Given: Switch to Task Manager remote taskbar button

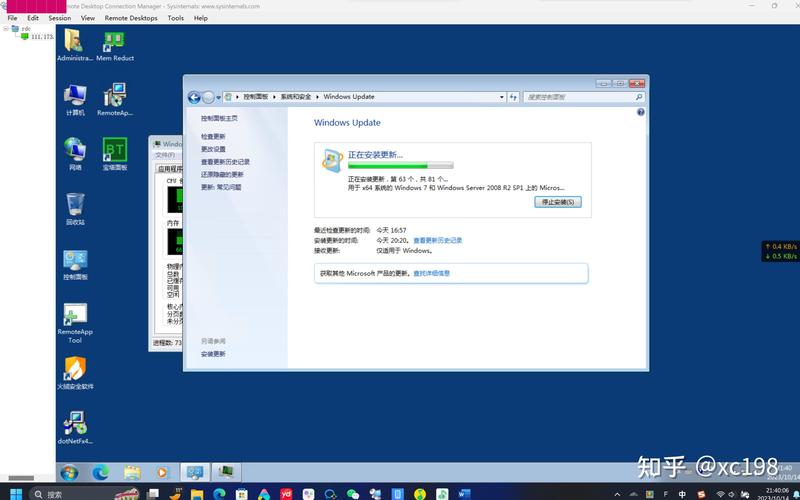Looking at the screenshot, I should tap(226, 472).
